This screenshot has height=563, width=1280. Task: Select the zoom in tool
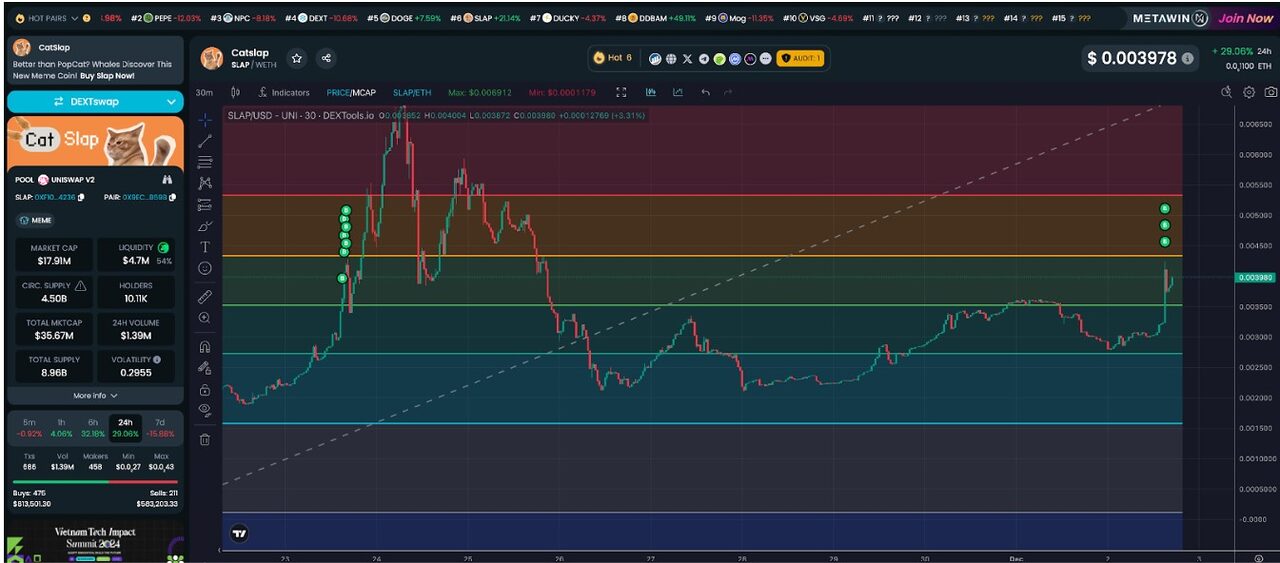coord(205,318)
